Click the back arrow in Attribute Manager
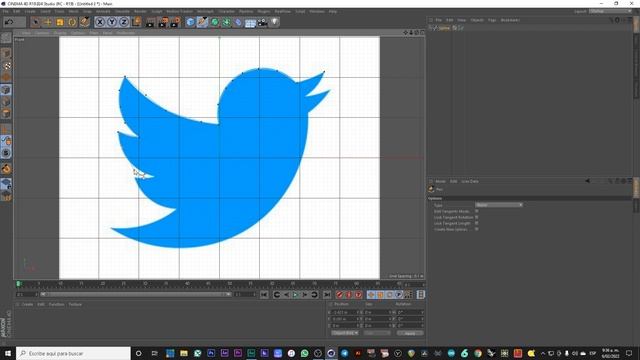The image size is (640, 360). coord(588,181)
